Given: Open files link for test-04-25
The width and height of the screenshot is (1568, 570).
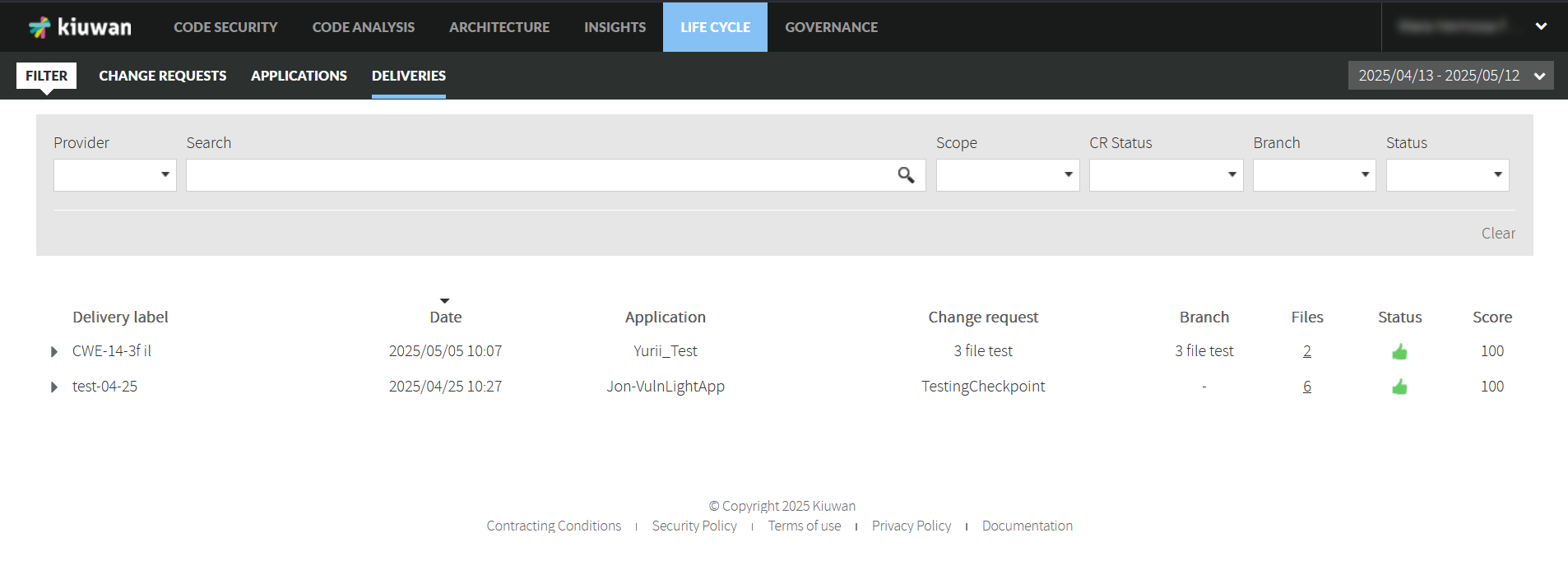Looking at the screenshot, I should click(x=1306, y=387).
